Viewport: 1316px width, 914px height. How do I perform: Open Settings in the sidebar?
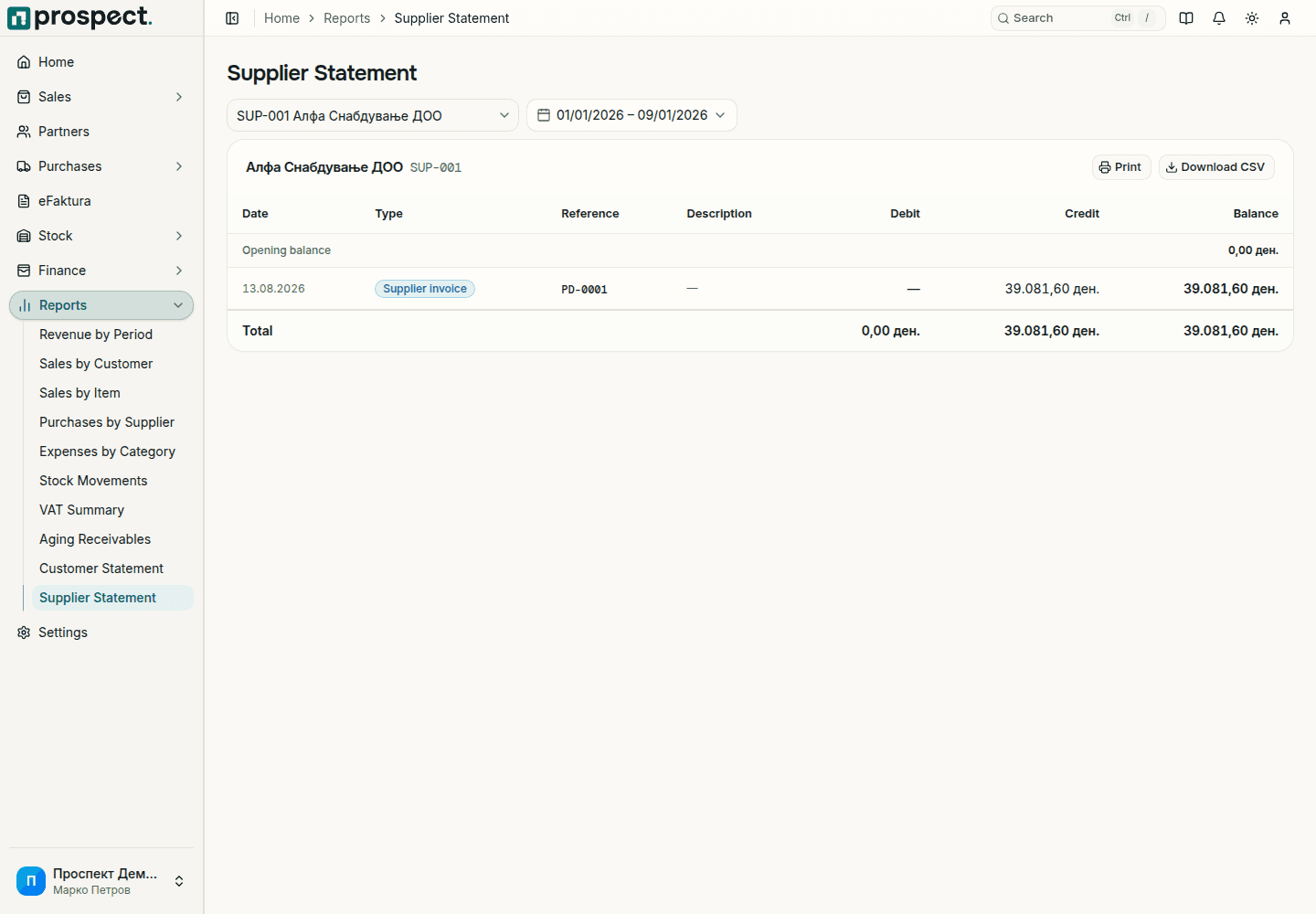(x=101, y=632)
